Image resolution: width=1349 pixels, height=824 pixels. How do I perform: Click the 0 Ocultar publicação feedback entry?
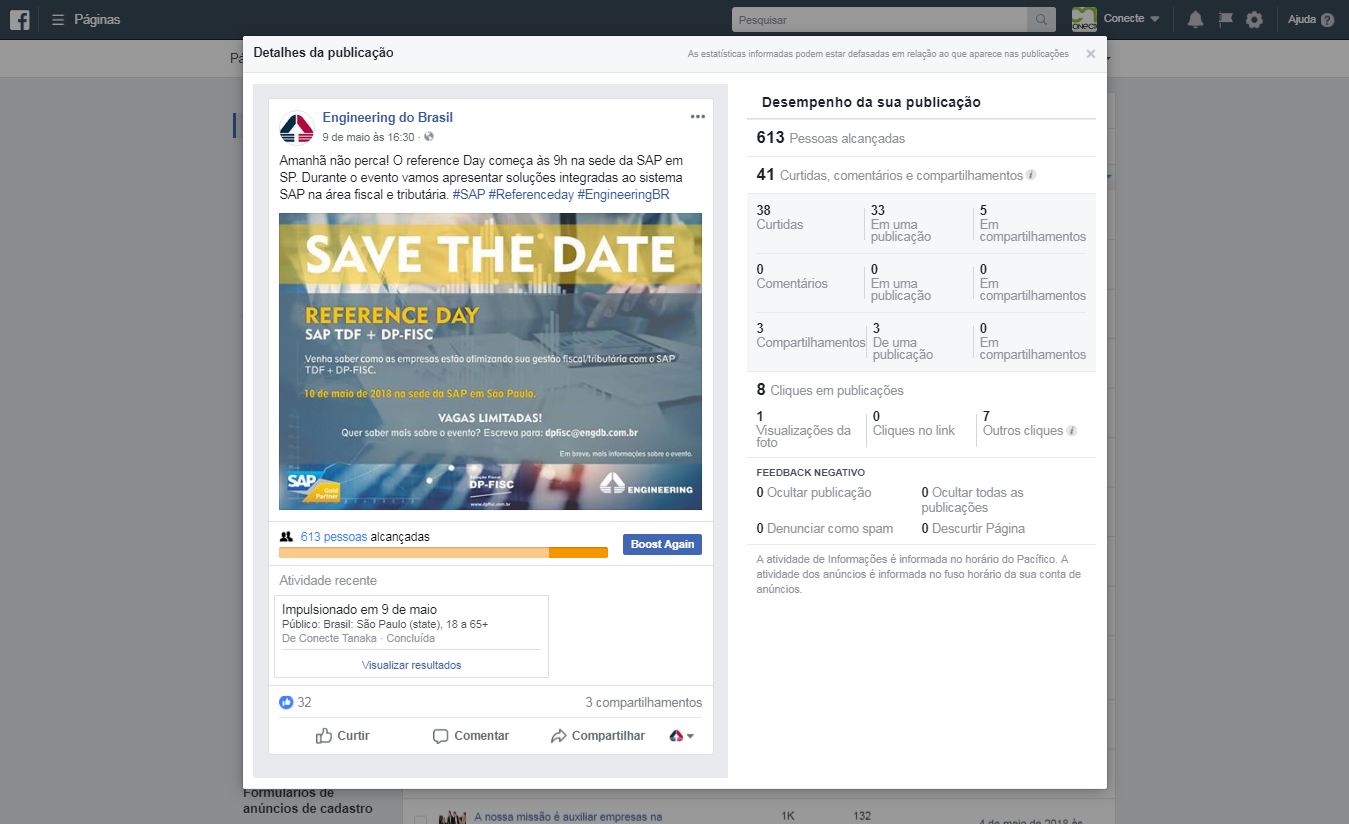[814, 492]
